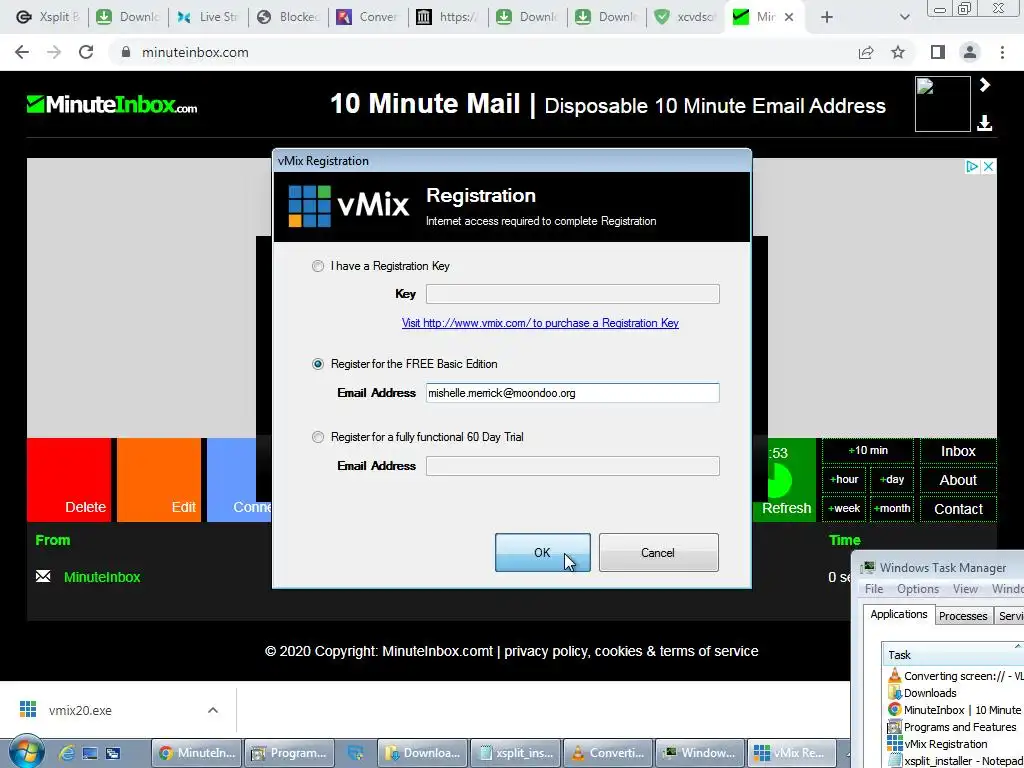
Task: Click into the registration Key field
Action: (572, 294)
